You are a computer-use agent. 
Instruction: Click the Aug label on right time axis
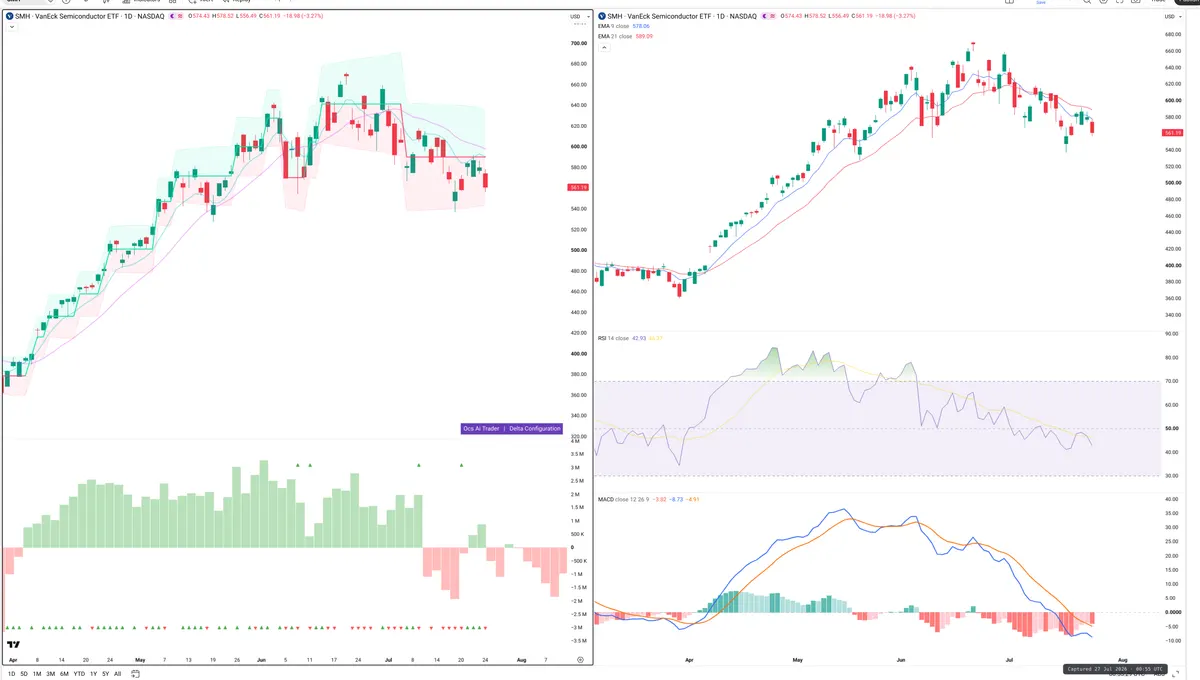(x=1123, y=660)
